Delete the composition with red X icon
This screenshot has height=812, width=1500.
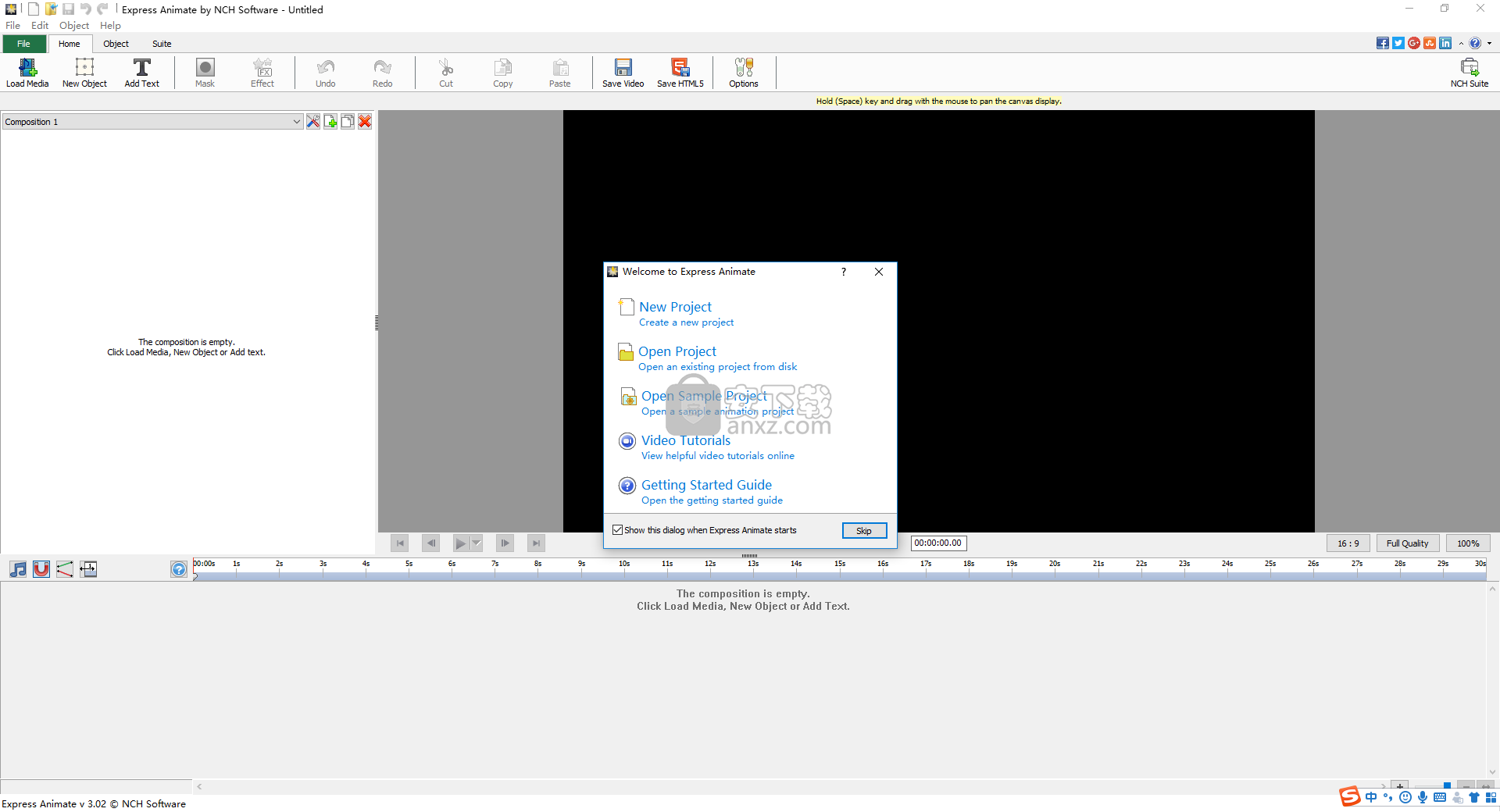click(x=365, y=121)
